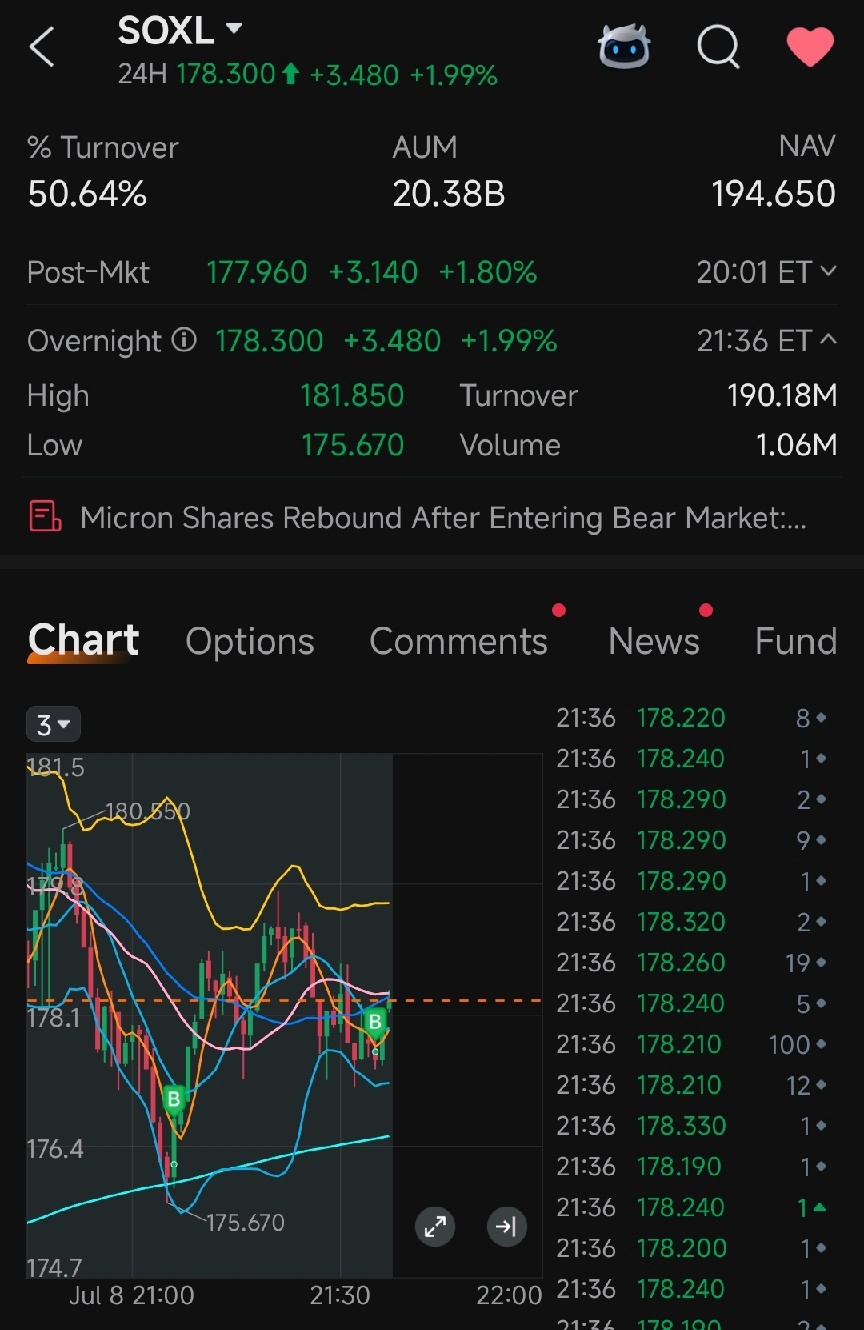This screenshot has width=864, height=1330.
Task: Click the Post-Mkt price 177.960
Action: [x=257, y=272]
